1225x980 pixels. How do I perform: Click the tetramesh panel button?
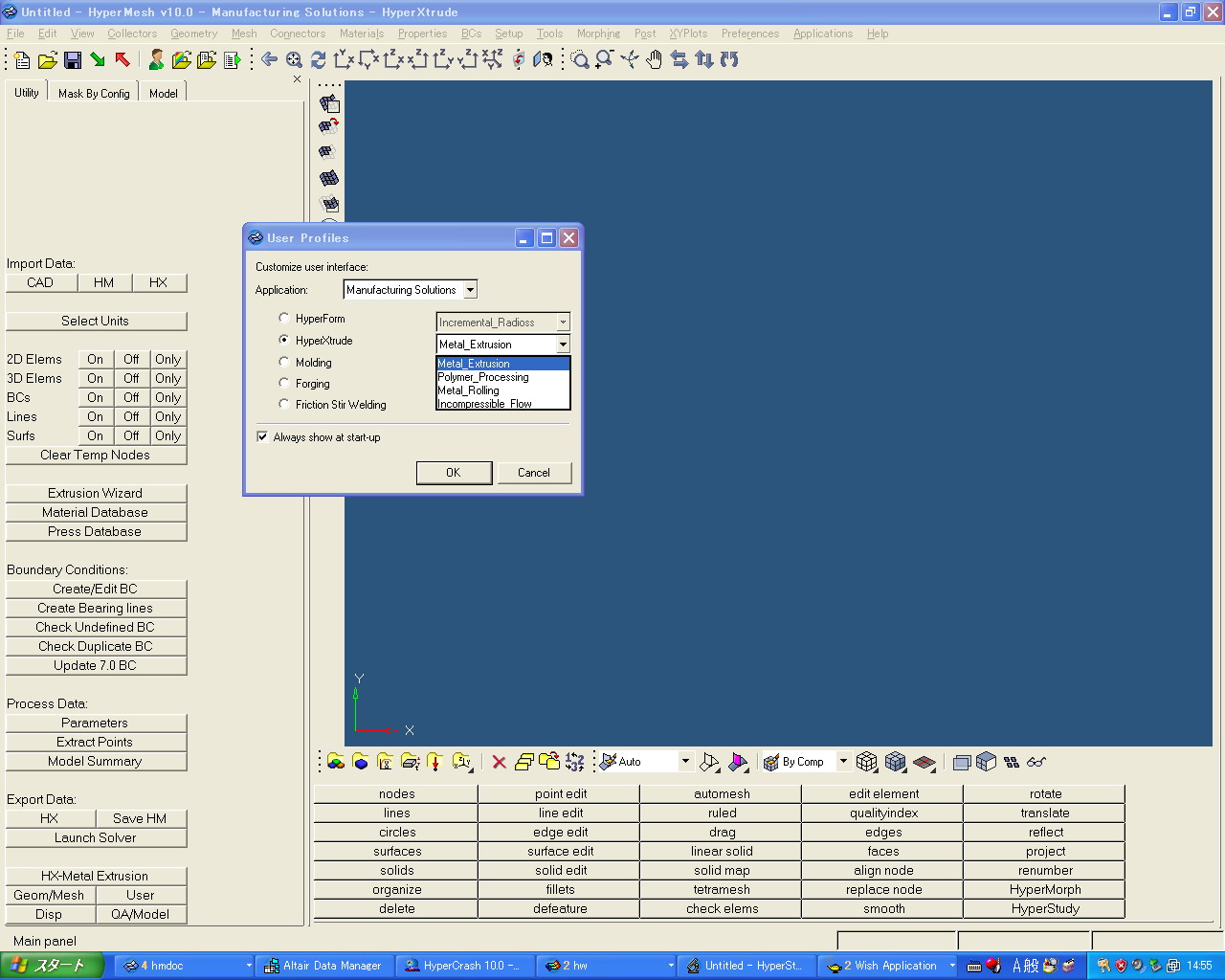pyautogui.click(x=722, y=889)
